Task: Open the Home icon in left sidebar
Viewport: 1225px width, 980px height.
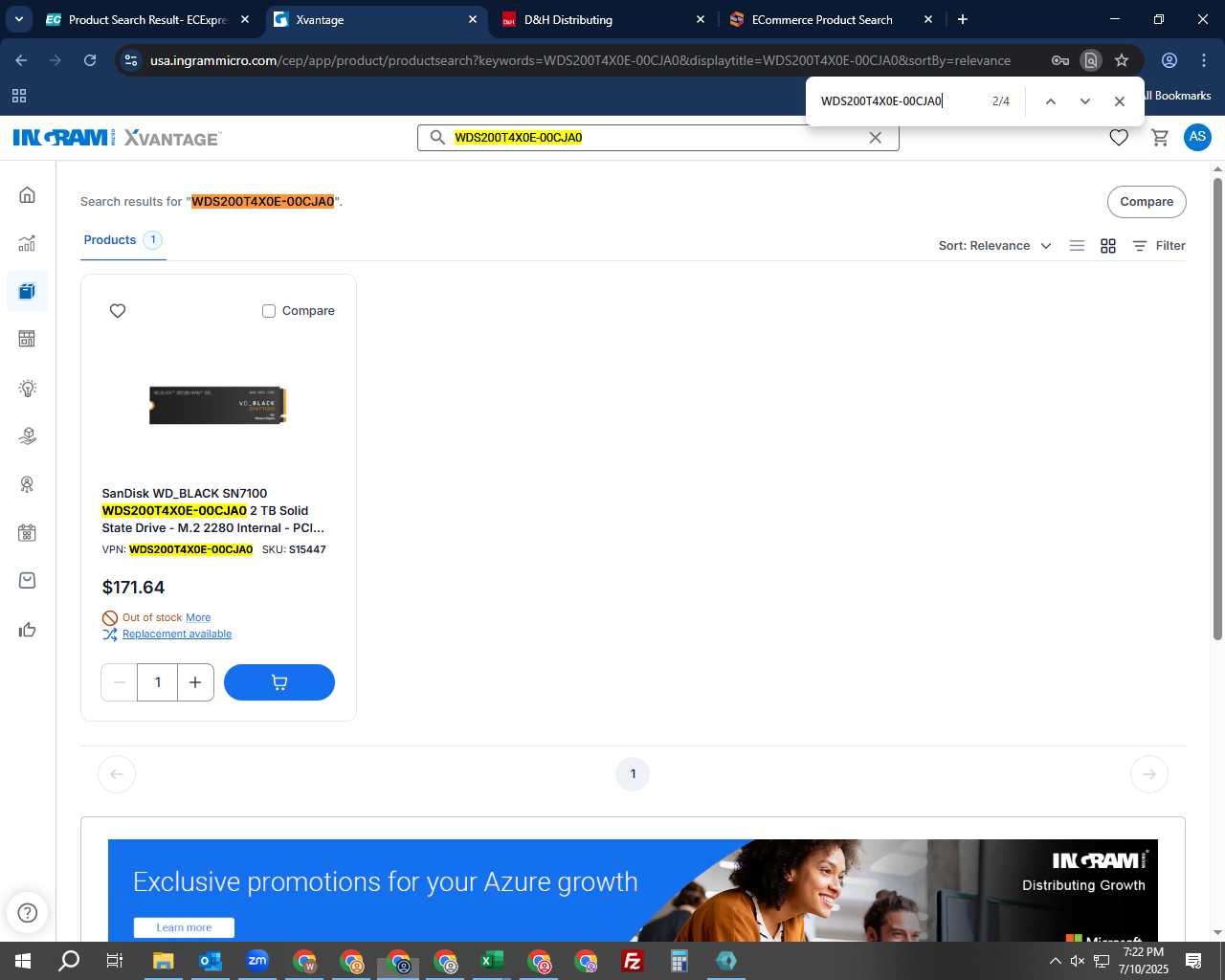Action: [27, 194]
